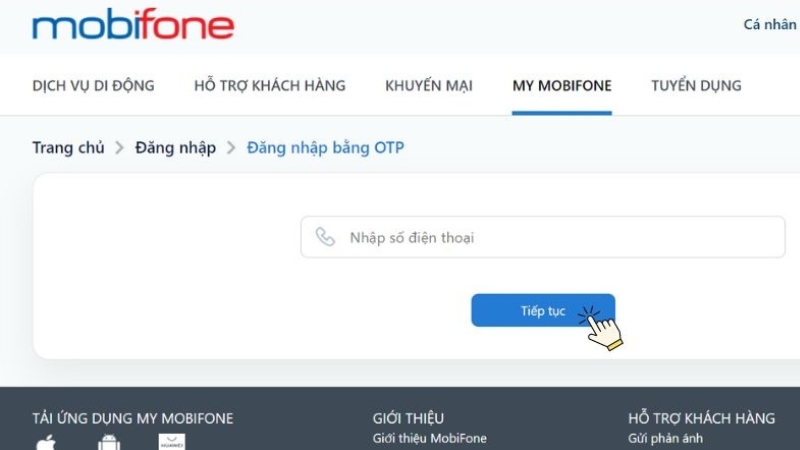Click the phone icon in the input field
The height and width of the screenshot is (450, 800).
(325, 237)
